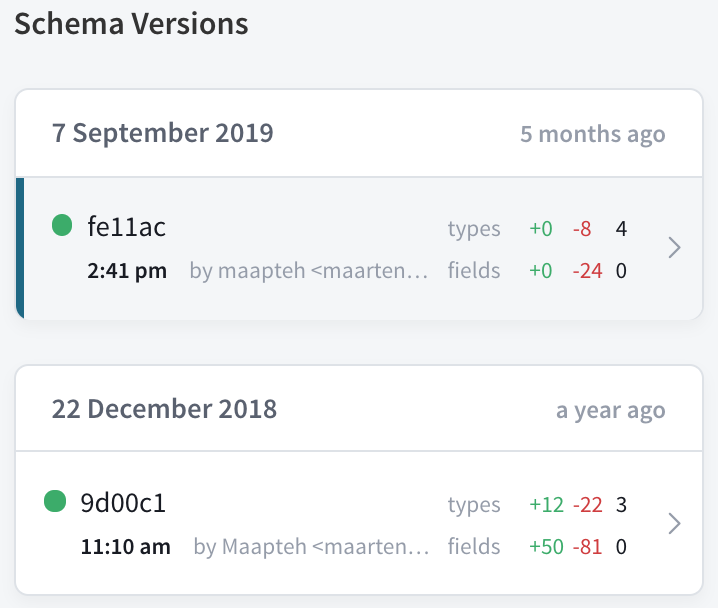Click fields added count +50

[x=546, y=547]
